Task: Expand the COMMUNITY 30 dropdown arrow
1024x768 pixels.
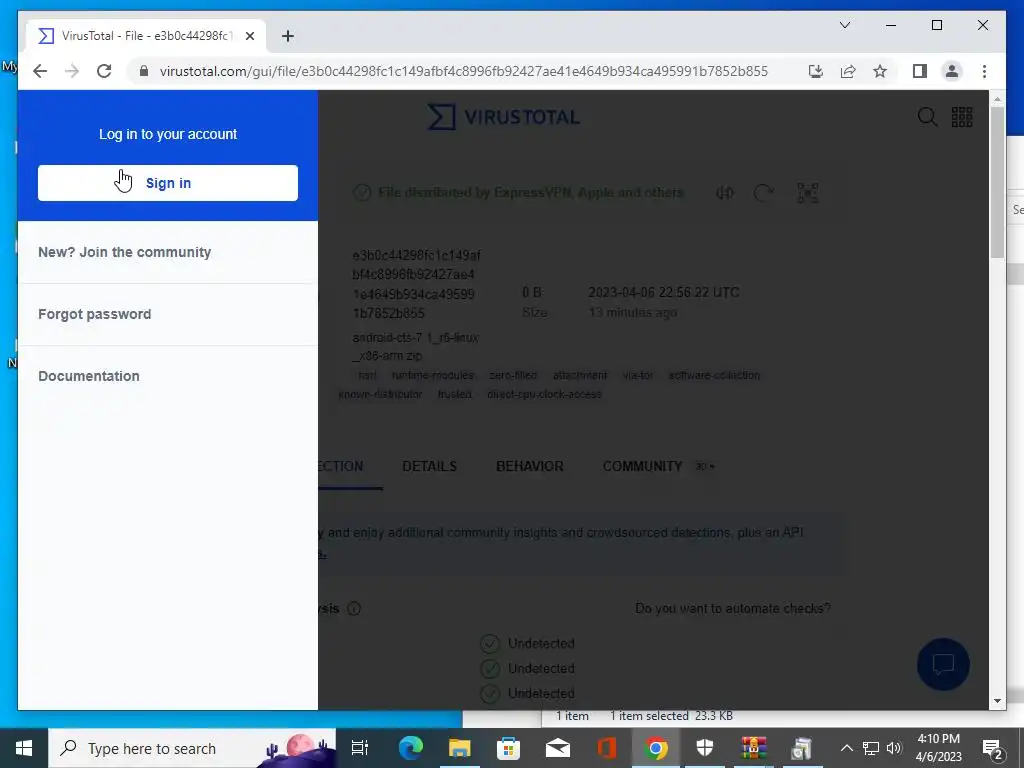Action: coord(712,467)
